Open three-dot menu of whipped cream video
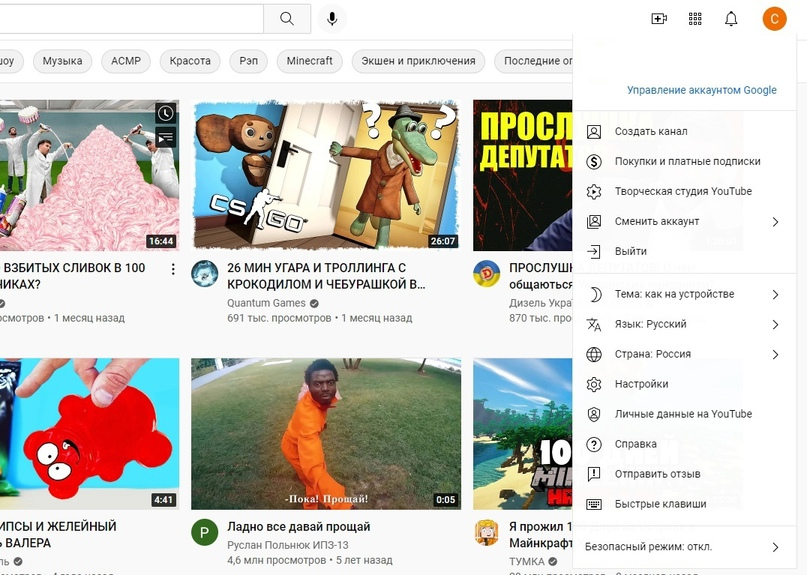The image size is (807, 575). click(x=173, y=269)
